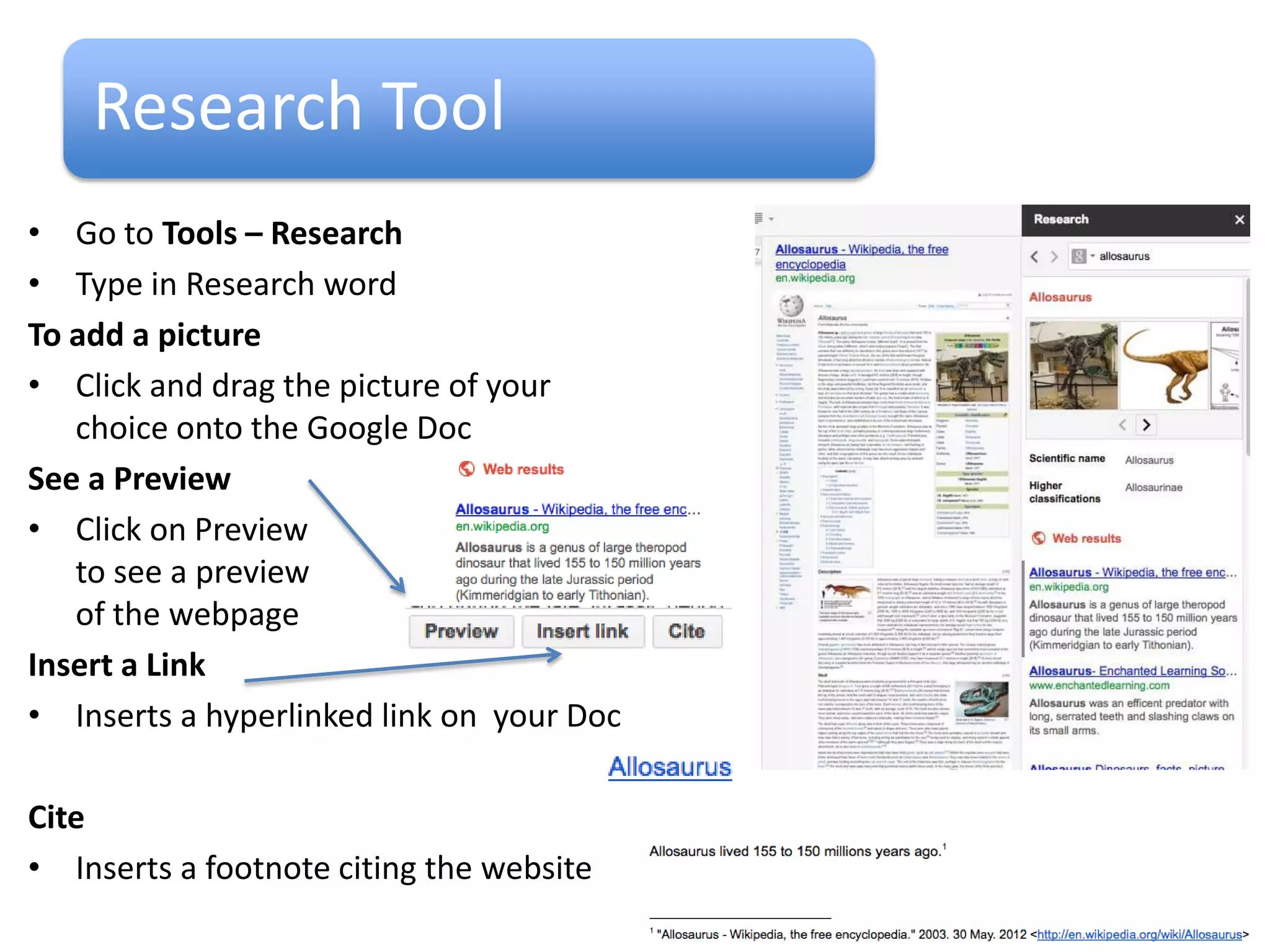Open the Google search type dropdown

(x=1083, y=256)
